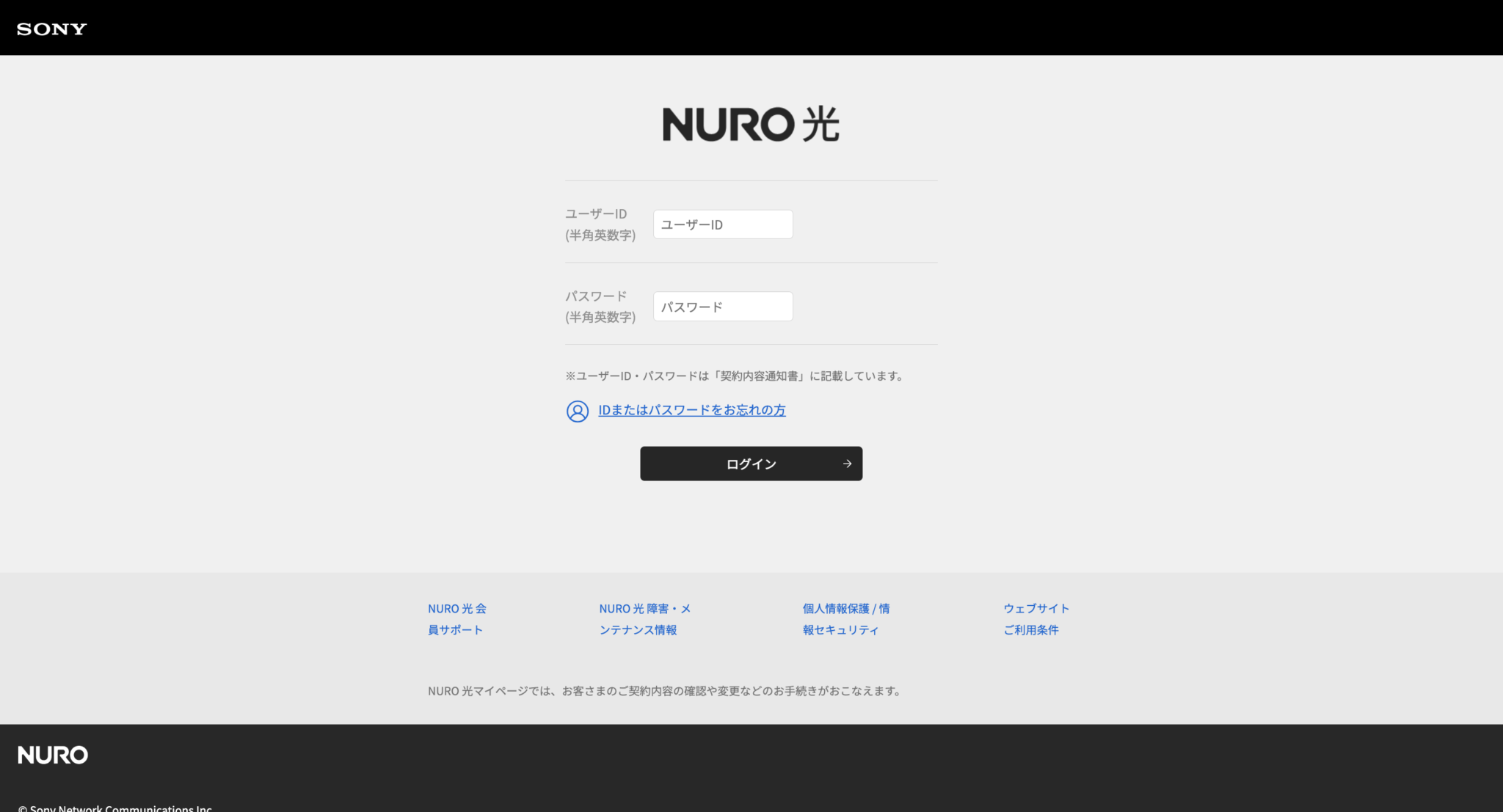1503x812 pixels.
Task: Click the SONY logo in the header
Action: [50, 28]
